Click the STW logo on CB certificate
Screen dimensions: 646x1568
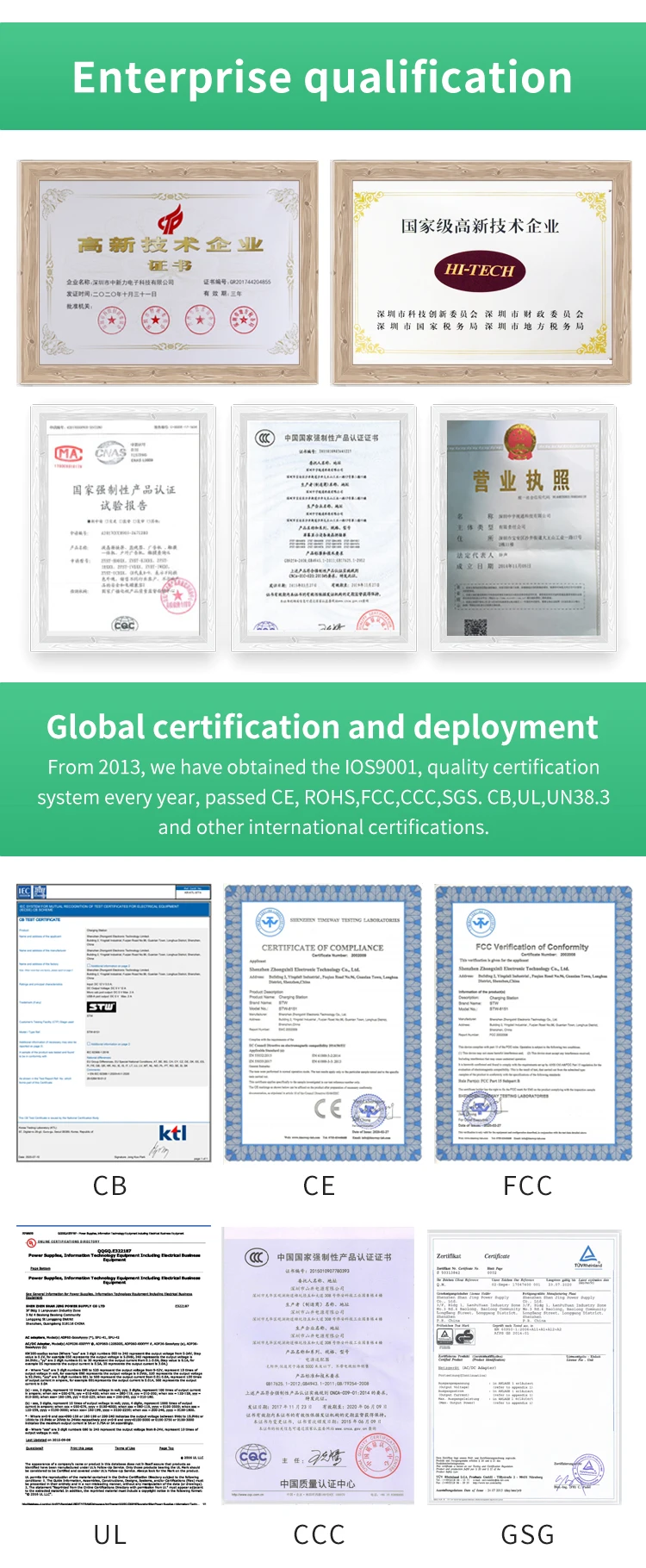(x=101, y=1006)
